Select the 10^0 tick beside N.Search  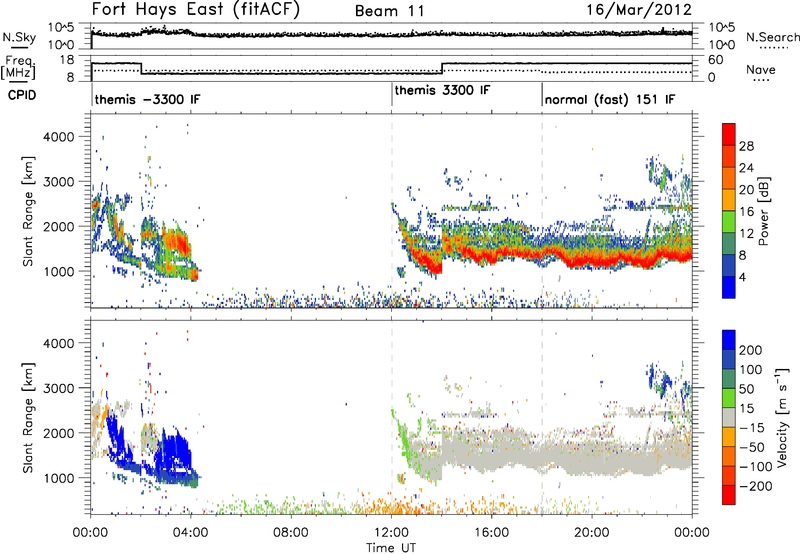tap(721, 45)
